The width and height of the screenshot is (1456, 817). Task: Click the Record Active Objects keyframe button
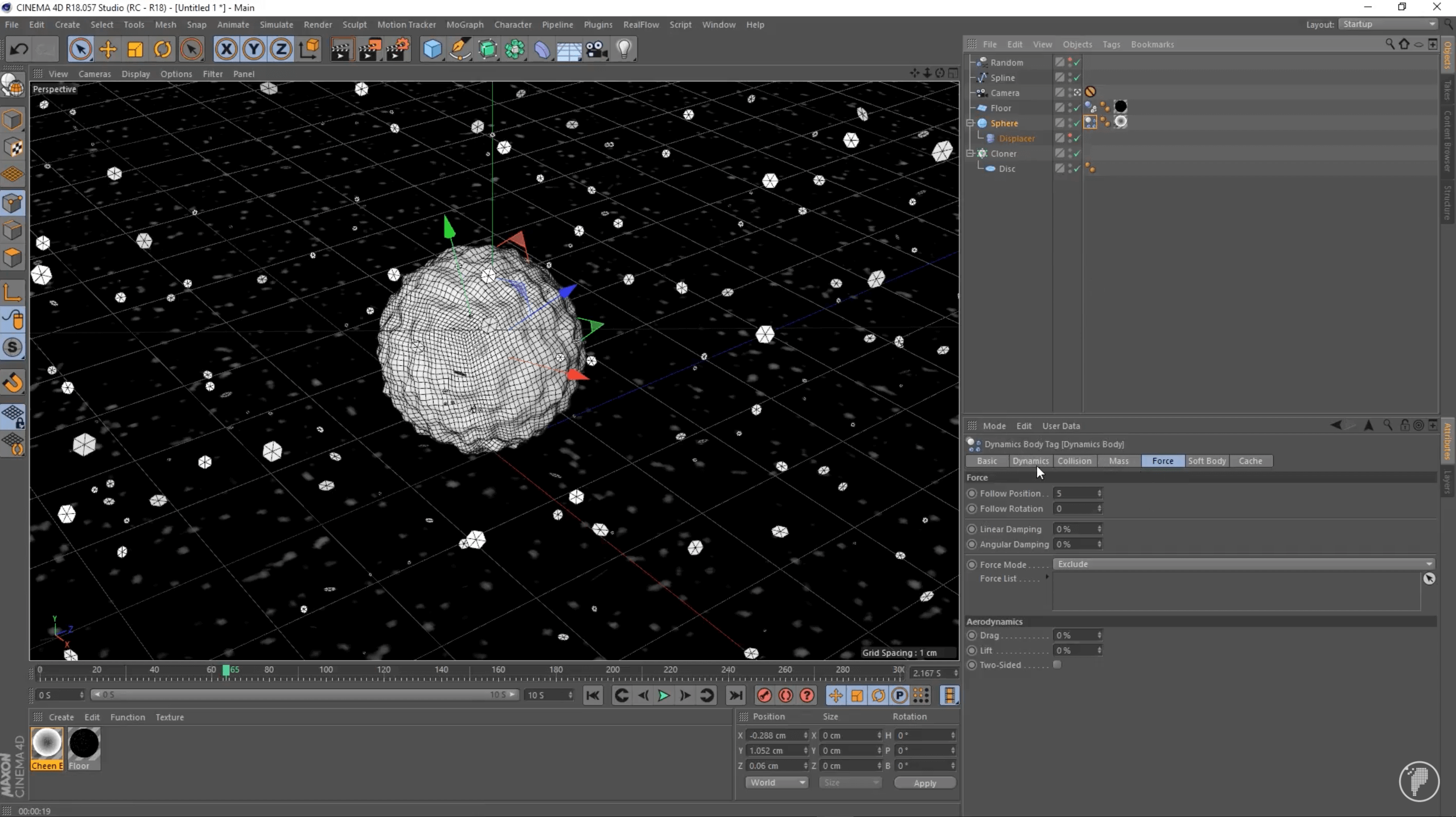click(764, 695)
